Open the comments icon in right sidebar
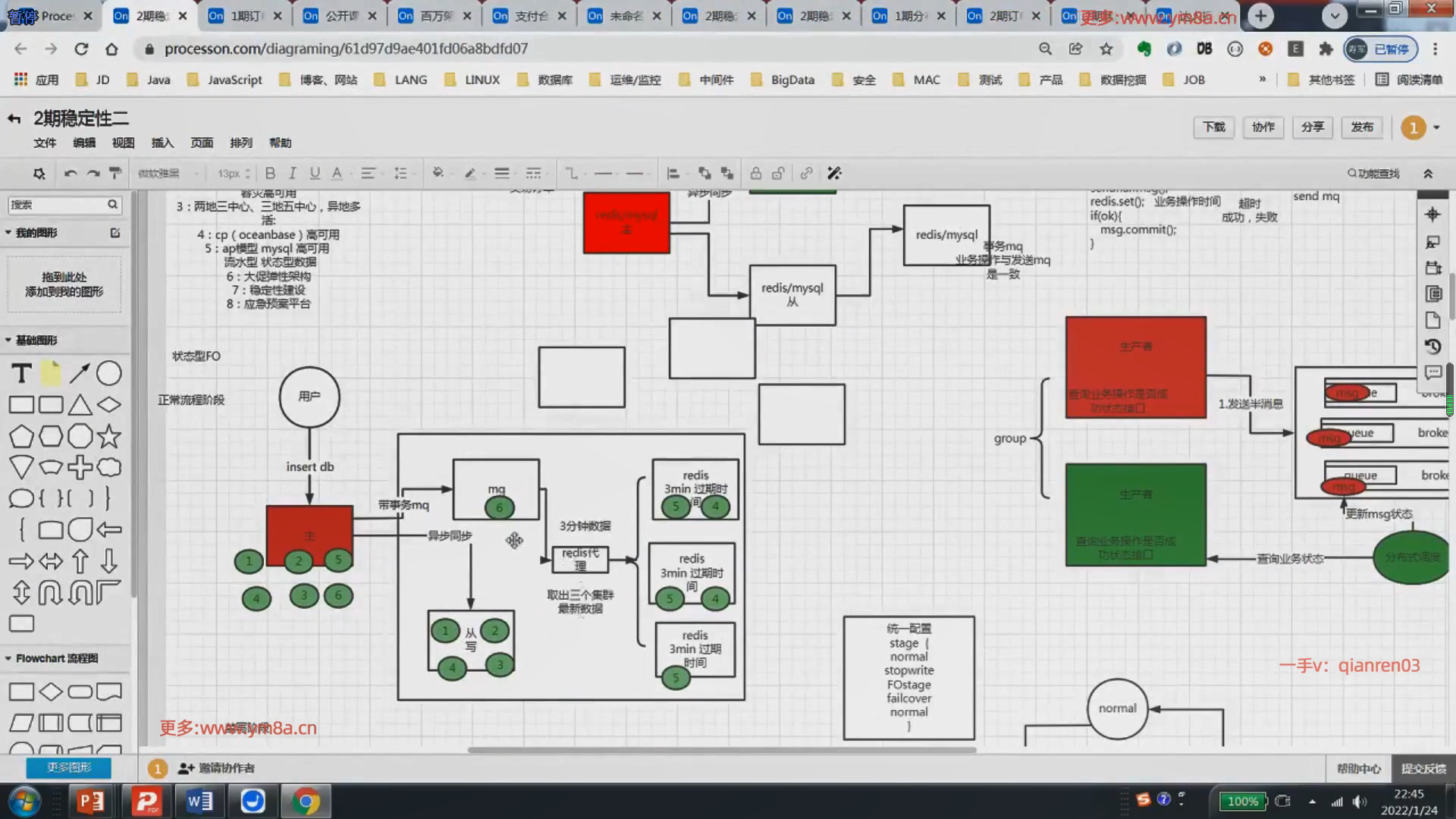 1432,372
